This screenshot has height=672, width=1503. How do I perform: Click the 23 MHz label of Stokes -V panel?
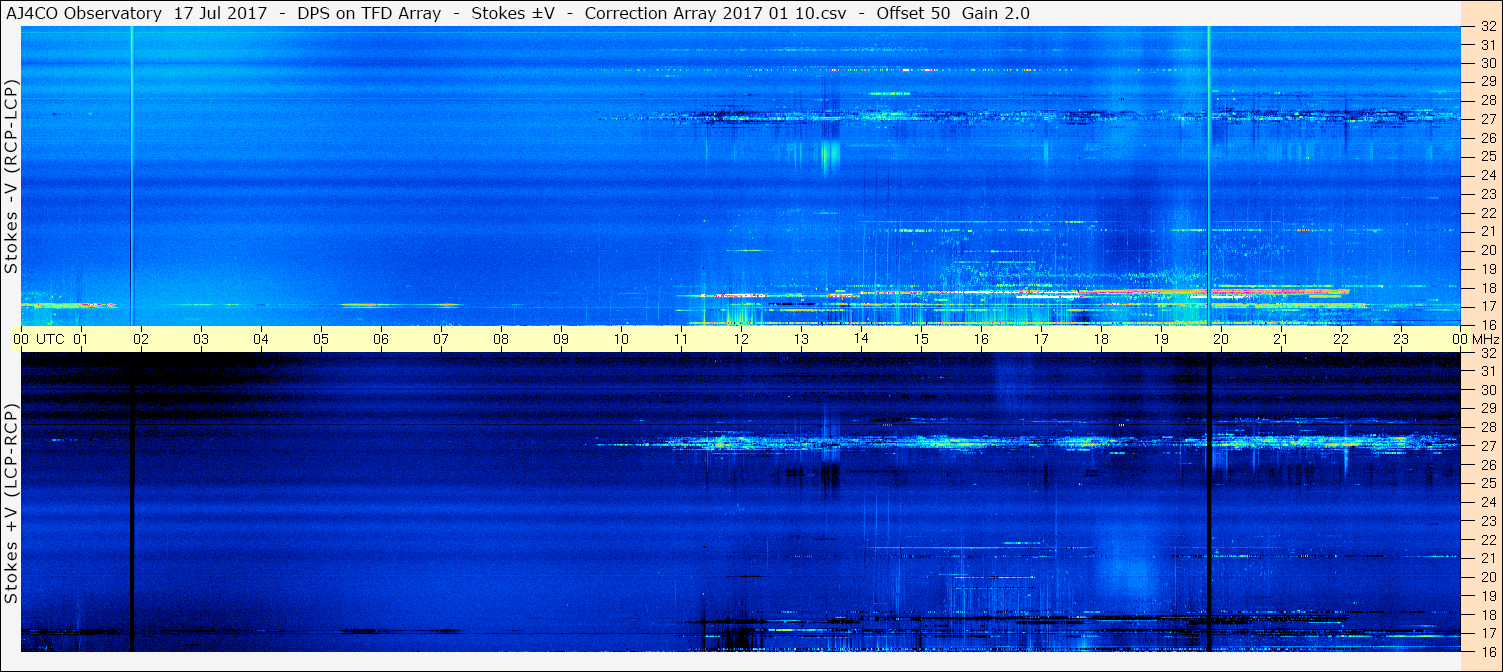[1488, 195]
